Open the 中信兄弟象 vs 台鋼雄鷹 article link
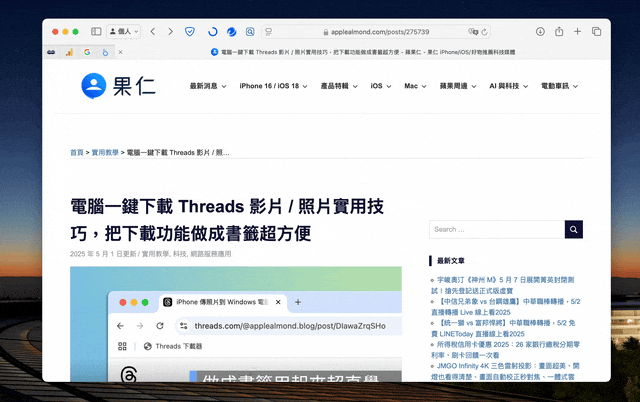Screen dimensions: 640x402 (x=506, y=307)
